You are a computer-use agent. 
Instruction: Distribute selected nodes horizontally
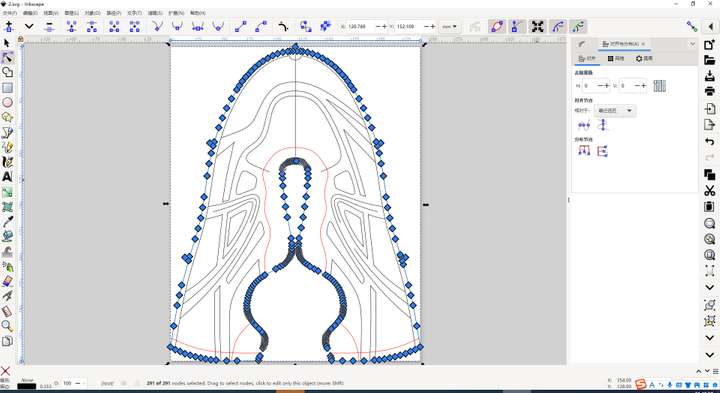[584, 151]
